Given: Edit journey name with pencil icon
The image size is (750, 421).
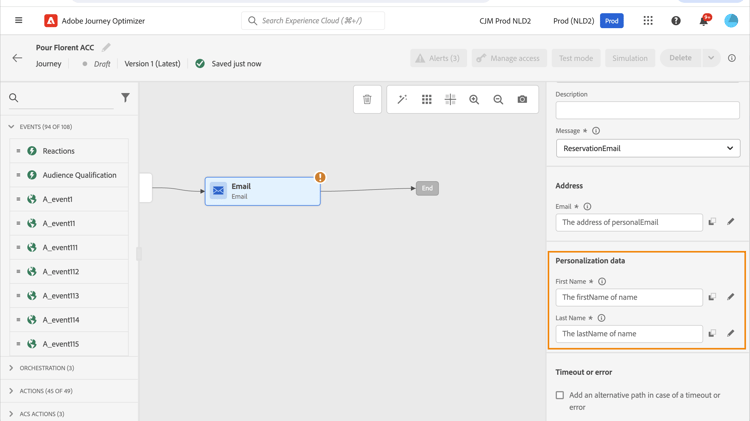Looking at the screenshot, I should (x=106, y=47).
